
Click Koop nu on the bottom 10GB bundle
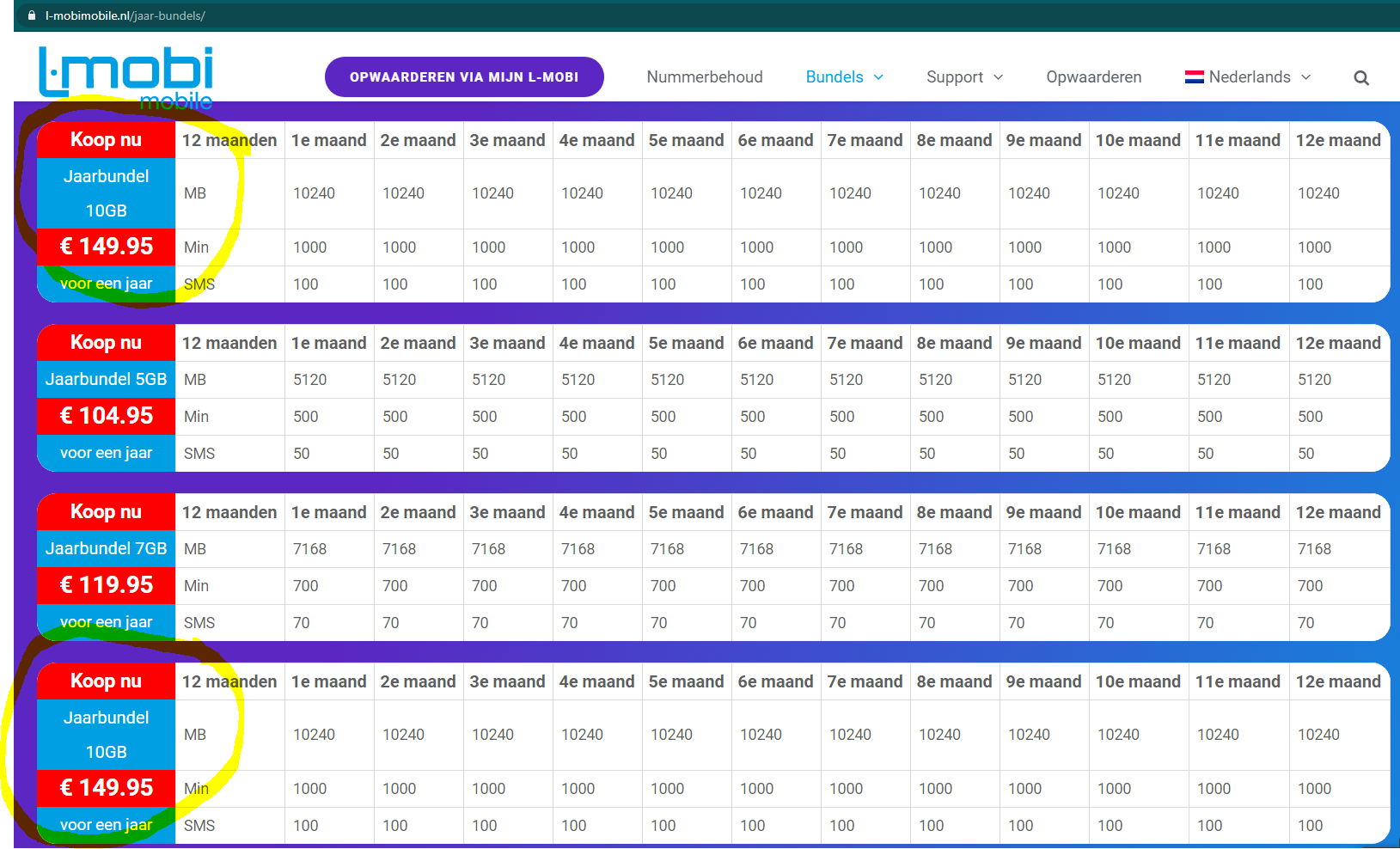[x=106, y=681]
